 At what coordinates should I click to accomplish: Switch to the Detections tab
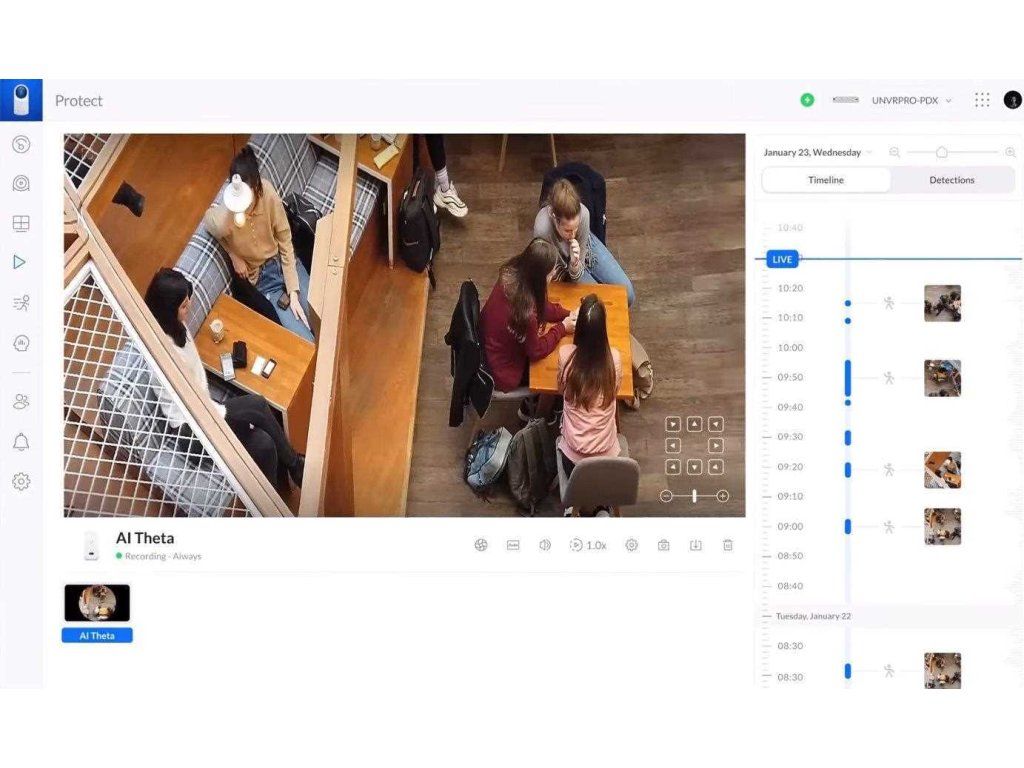click(952, 180)
